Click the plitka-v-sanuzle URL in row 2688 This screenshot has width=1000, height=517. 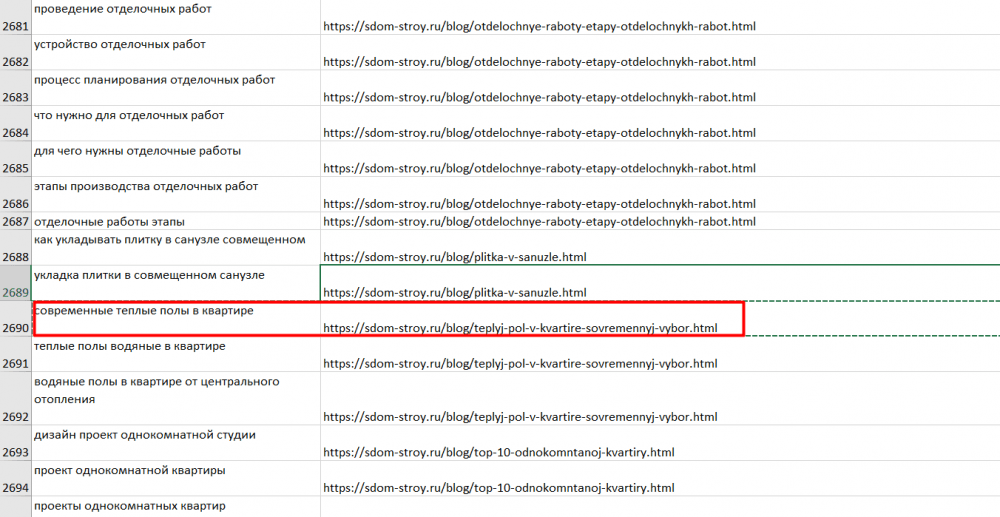pos(454,257)
